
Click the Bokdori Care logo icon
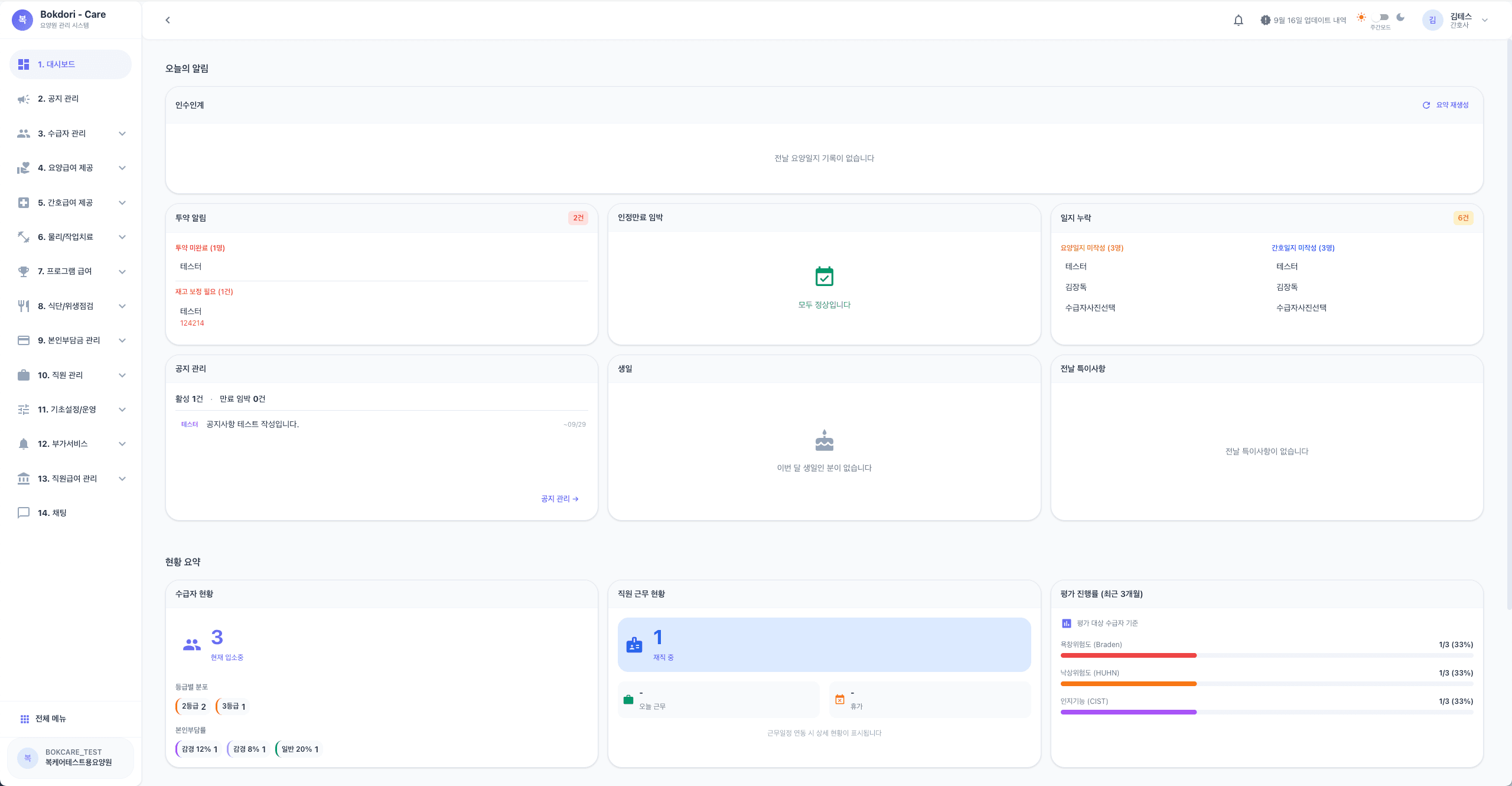22,20
